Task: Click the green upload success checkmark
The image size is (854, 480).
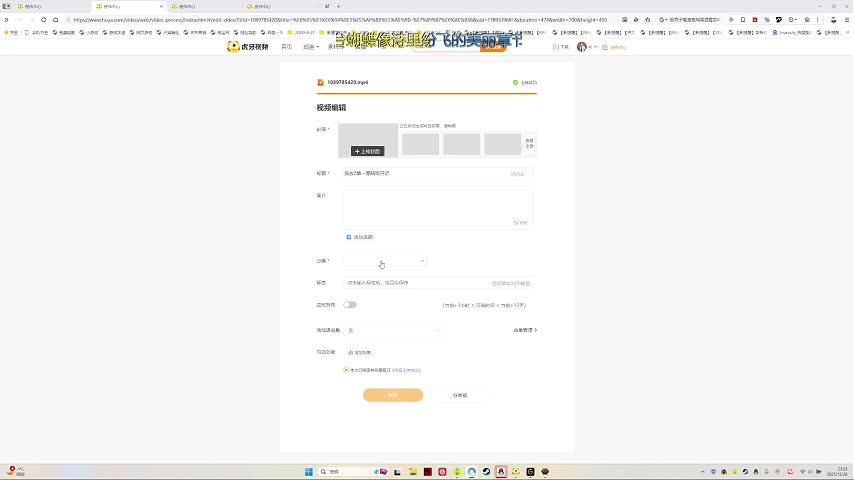Action: click(x=515, y=82)
